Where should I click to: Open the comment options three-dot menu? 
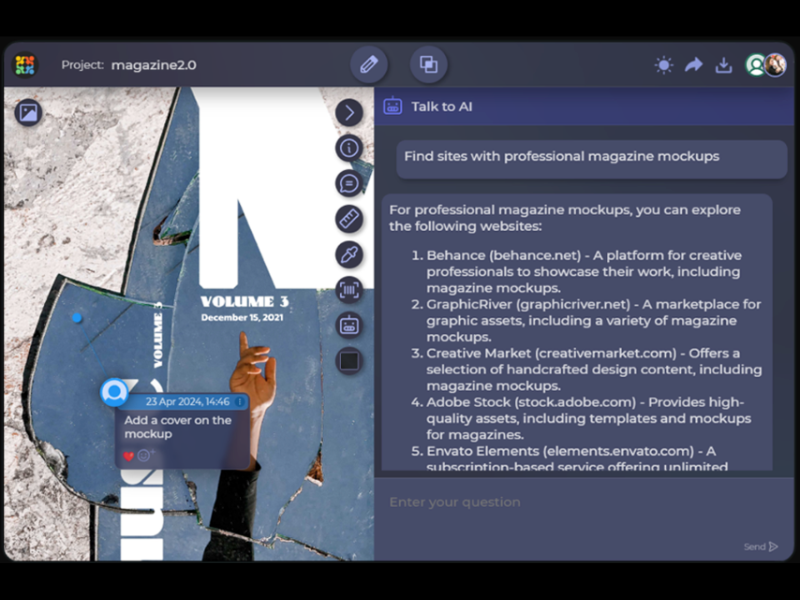point(240,402)
